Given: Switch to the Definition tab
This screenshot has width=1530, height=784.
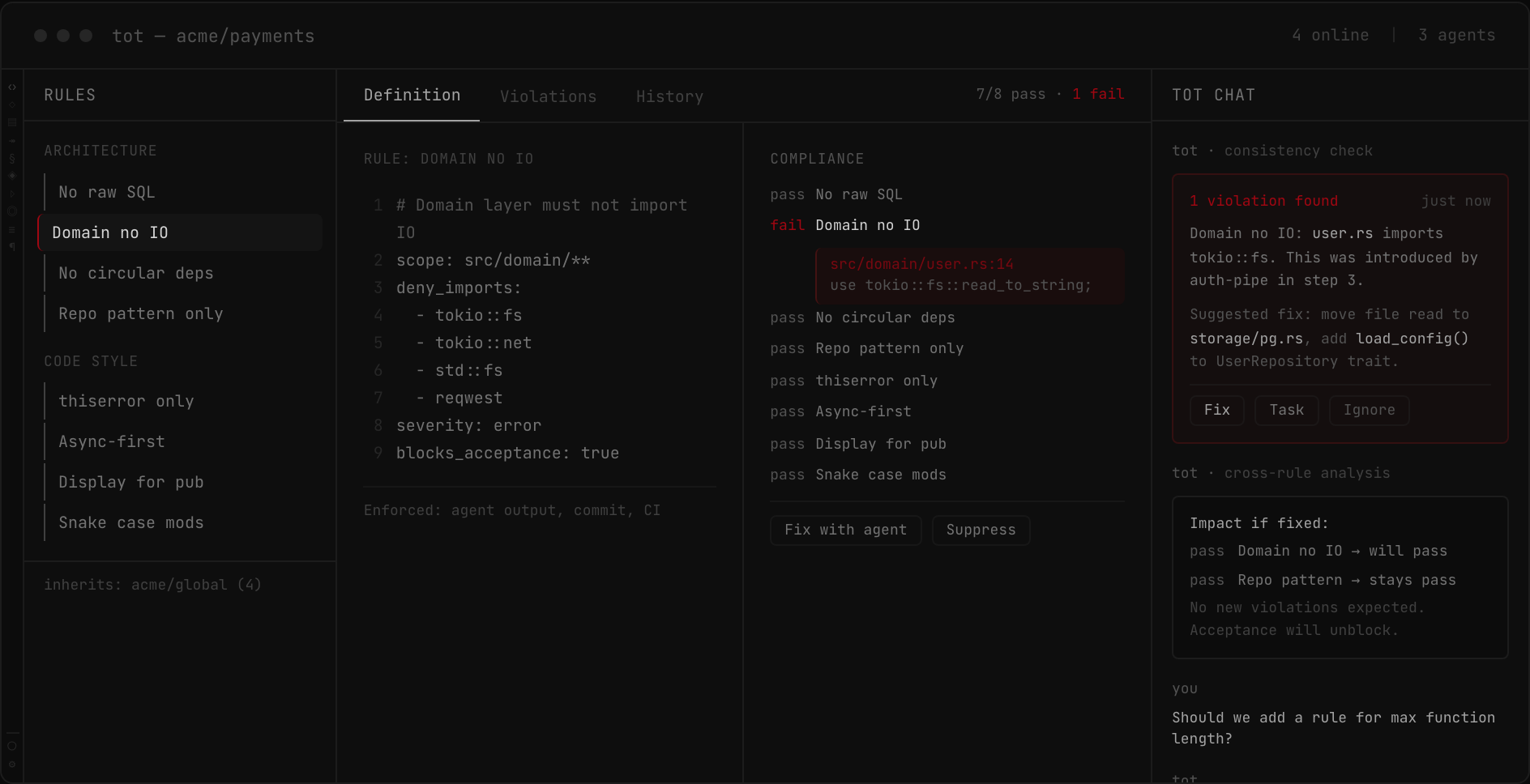Looking at the screenshot, I should click(412, 96).
